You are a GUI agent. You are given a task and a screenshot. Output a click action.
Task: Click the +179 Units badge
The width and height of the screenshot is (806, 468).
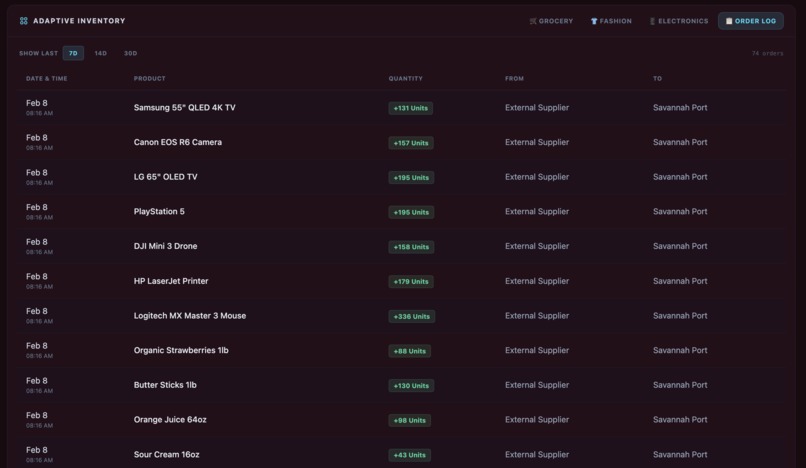click(x=411, y=282)
